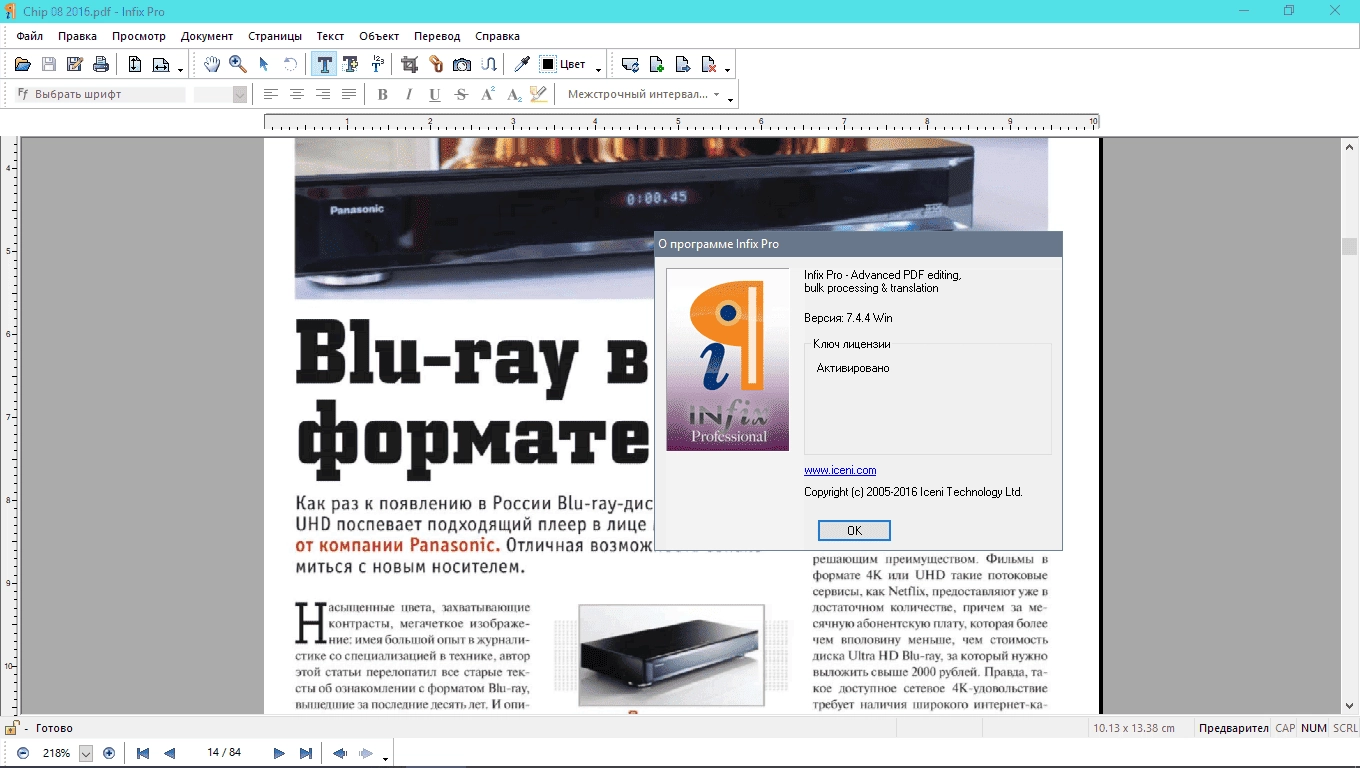This screenshot has width=1360, height=768.
Task: Toggle Superscript formatting
Action: coord(488,94)
